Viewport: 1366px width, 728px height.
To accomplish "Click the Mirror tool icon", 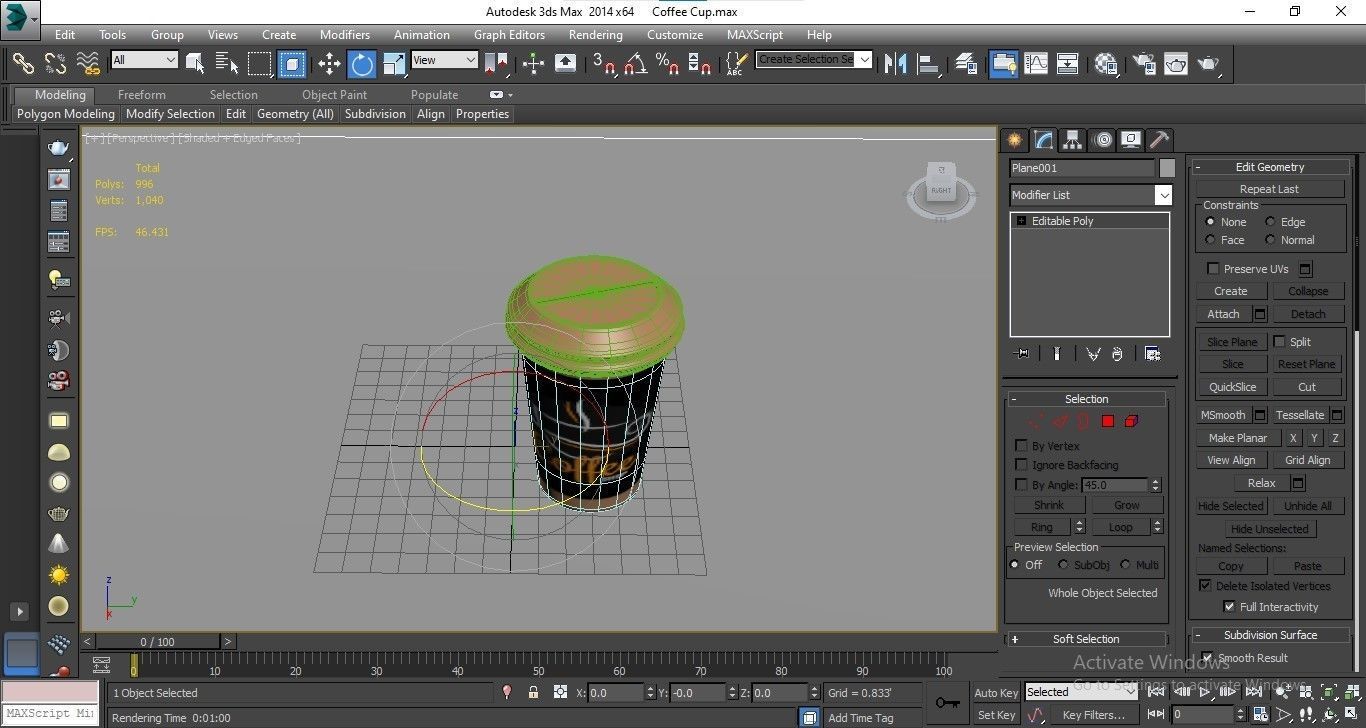I will [896, 64].
